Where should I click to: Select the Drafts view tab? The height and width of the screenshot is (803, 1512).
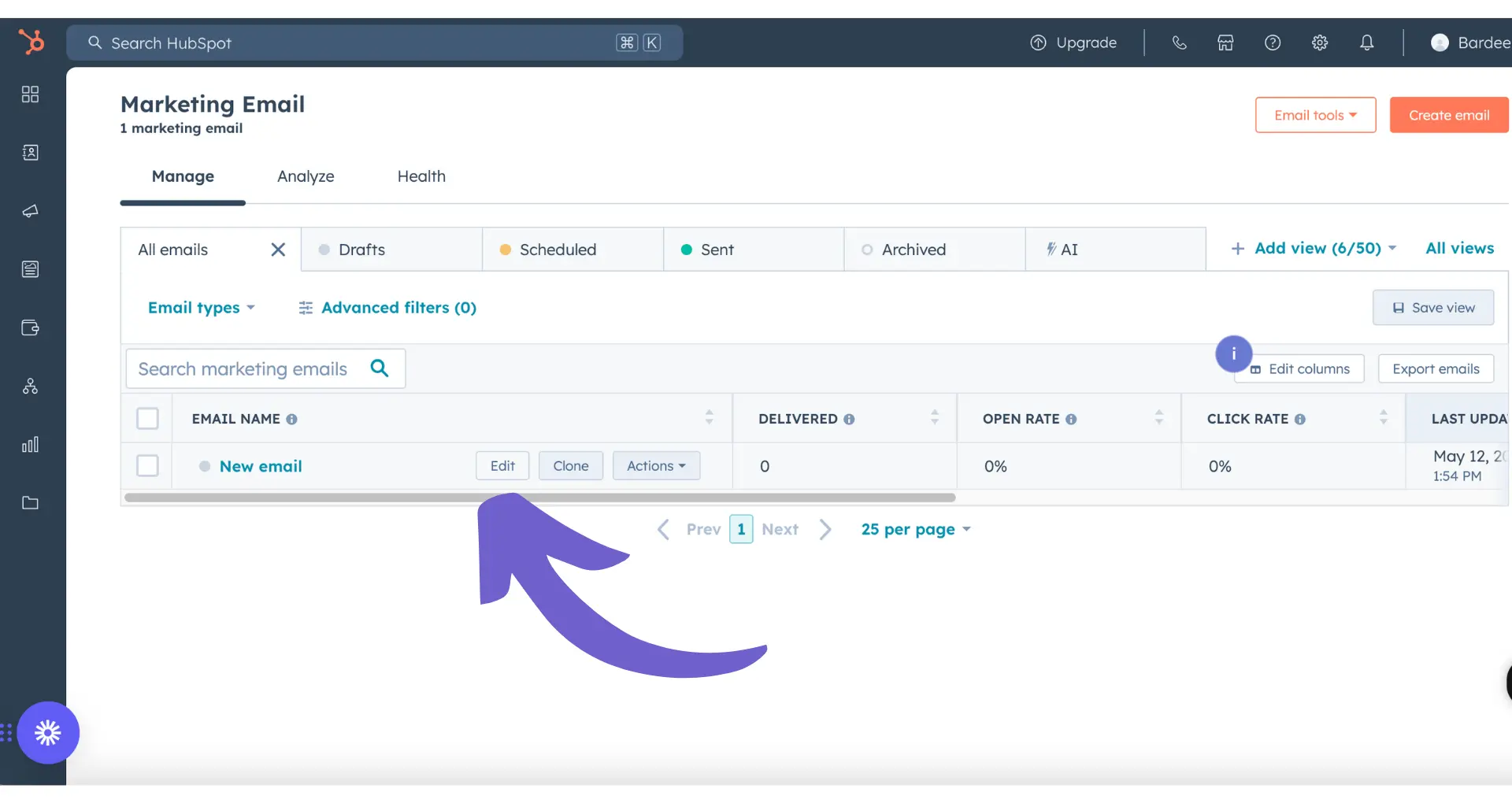[x=391, y=250]
